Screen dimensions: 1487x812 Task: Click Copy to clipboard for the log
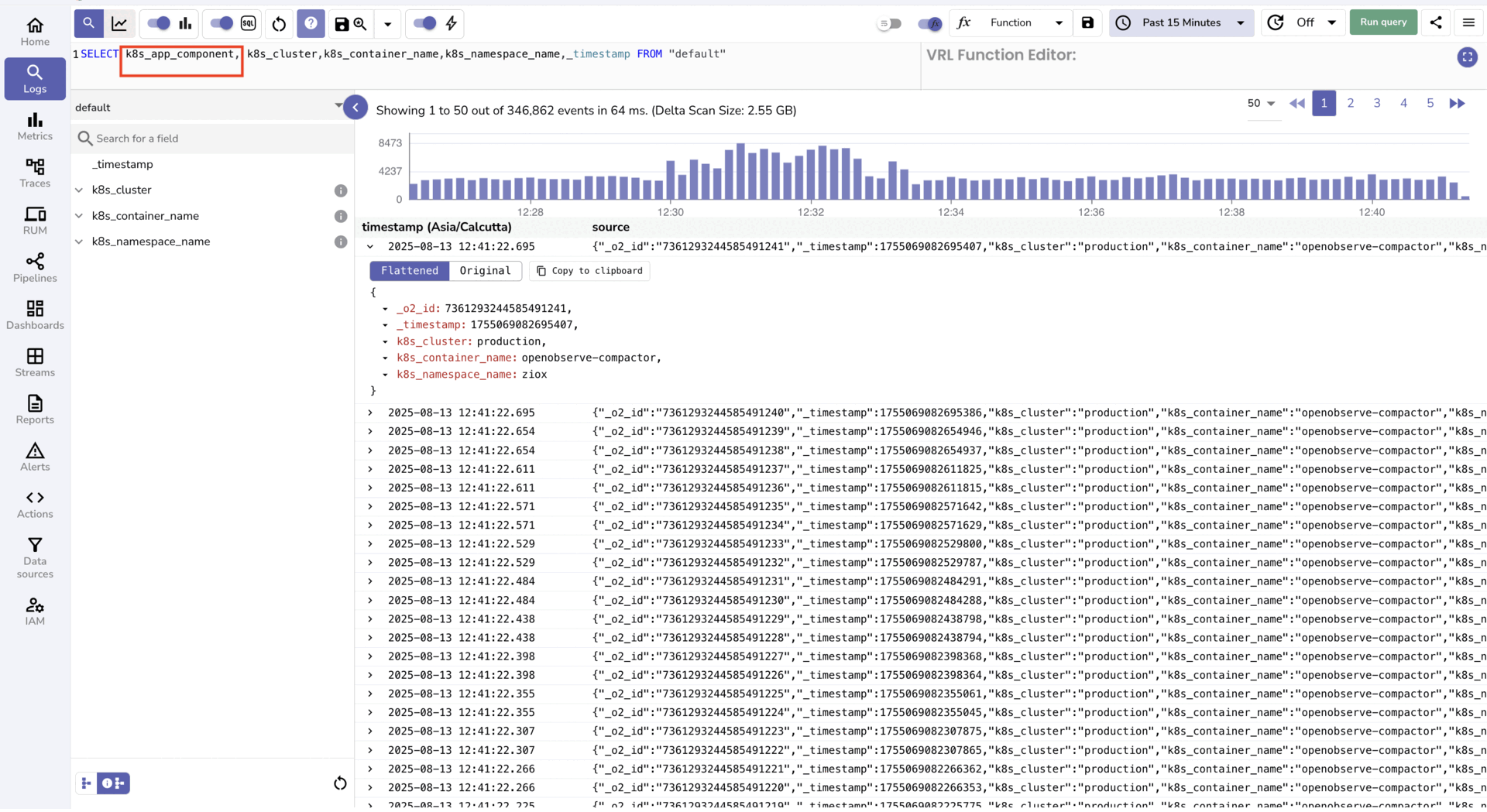pyautogui.click(x=589, y=271)
